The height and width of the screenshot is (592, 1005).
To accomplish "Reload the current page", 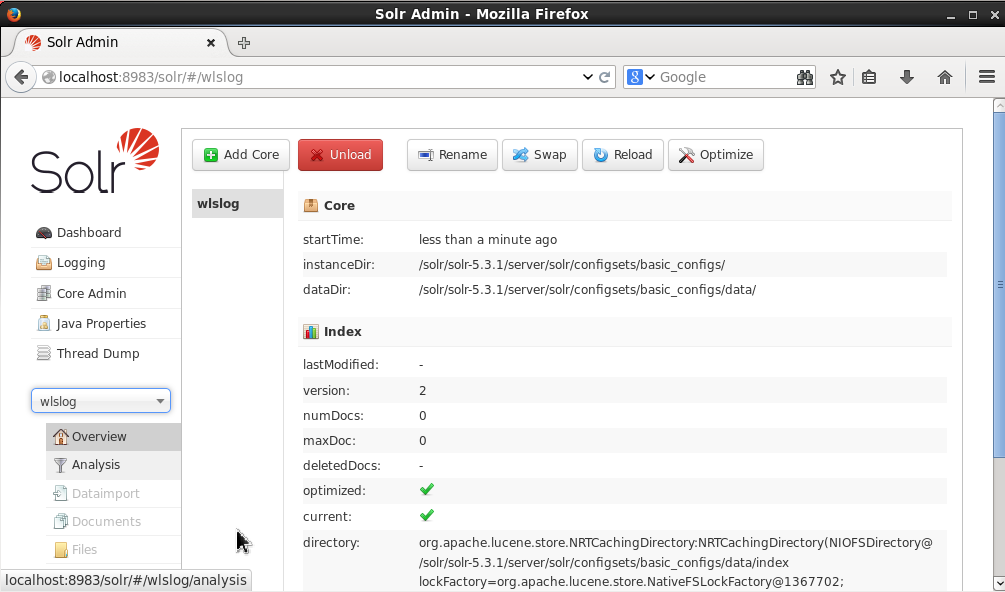I will (604, 78).
